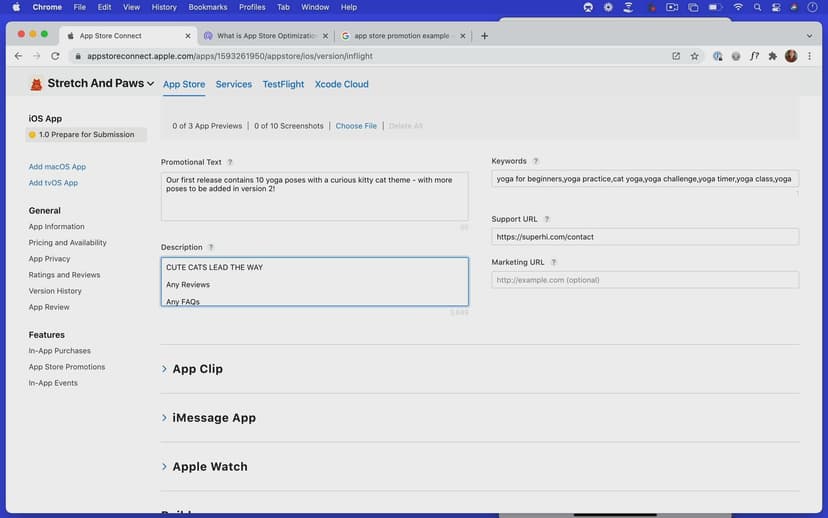Viewport: 828px width, 518px height.
Task: Open Add macOS App link
Action: tap(57, 167)
